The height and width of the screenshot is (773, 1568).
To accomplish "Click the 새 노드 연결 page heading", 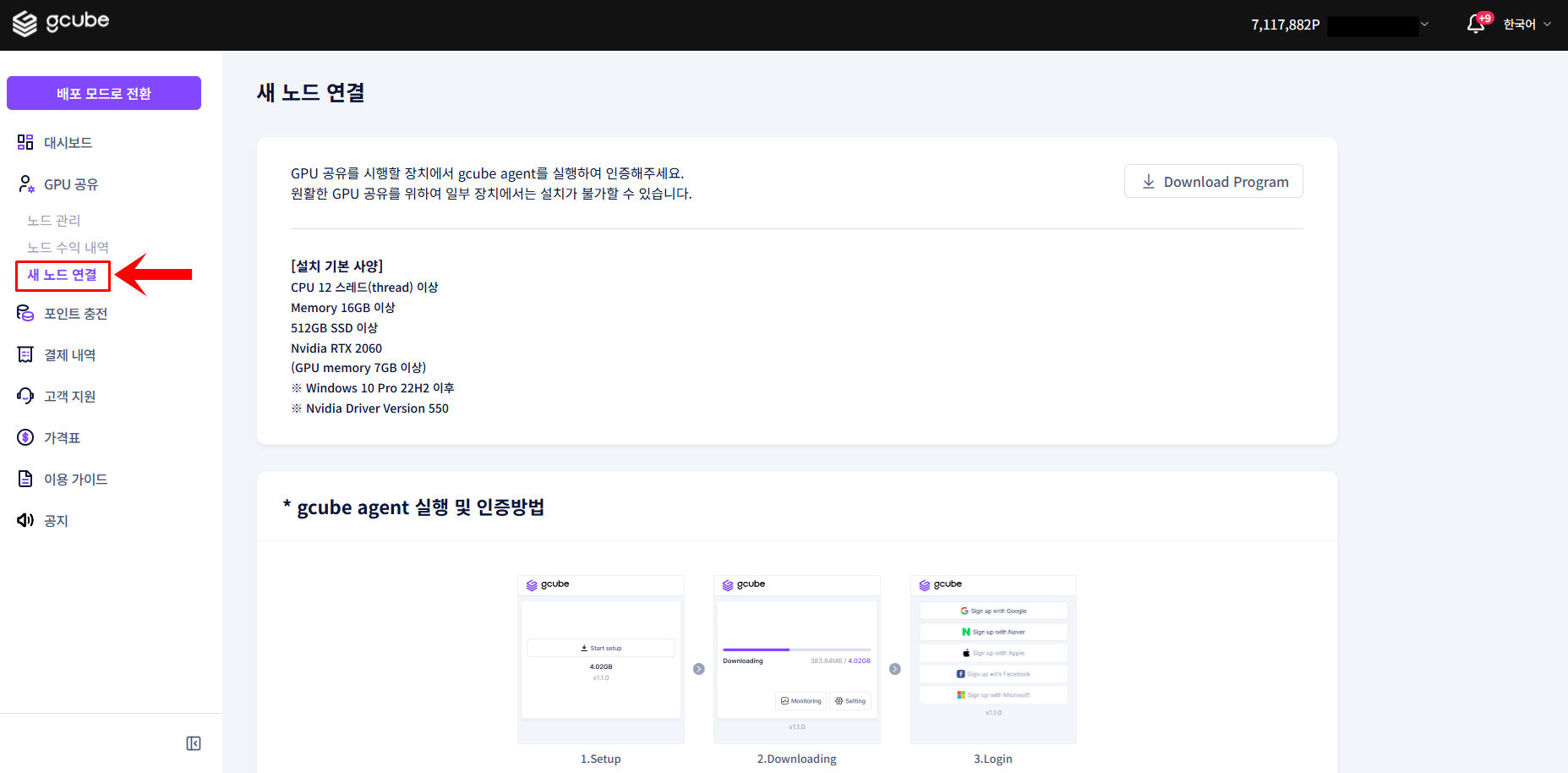I will (x=311, y=92).
